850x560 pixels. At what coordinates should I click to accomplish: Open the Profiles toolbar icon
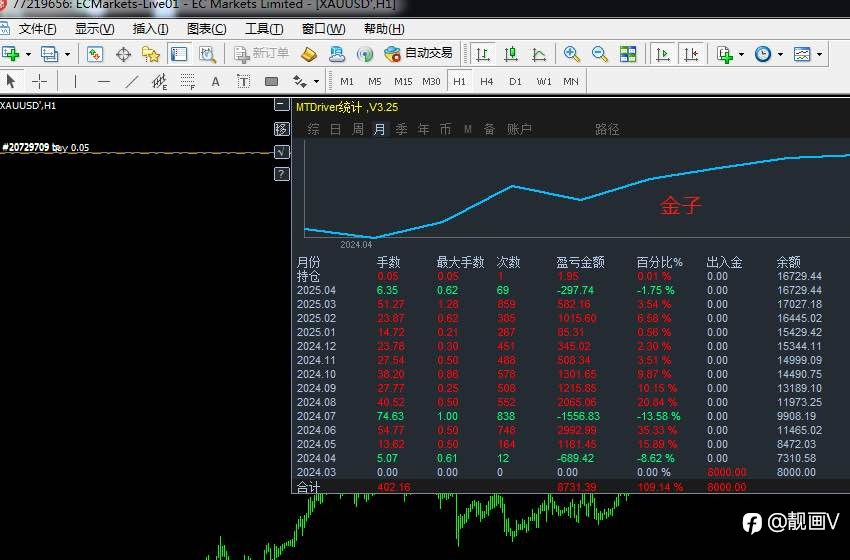click(49, 54)
